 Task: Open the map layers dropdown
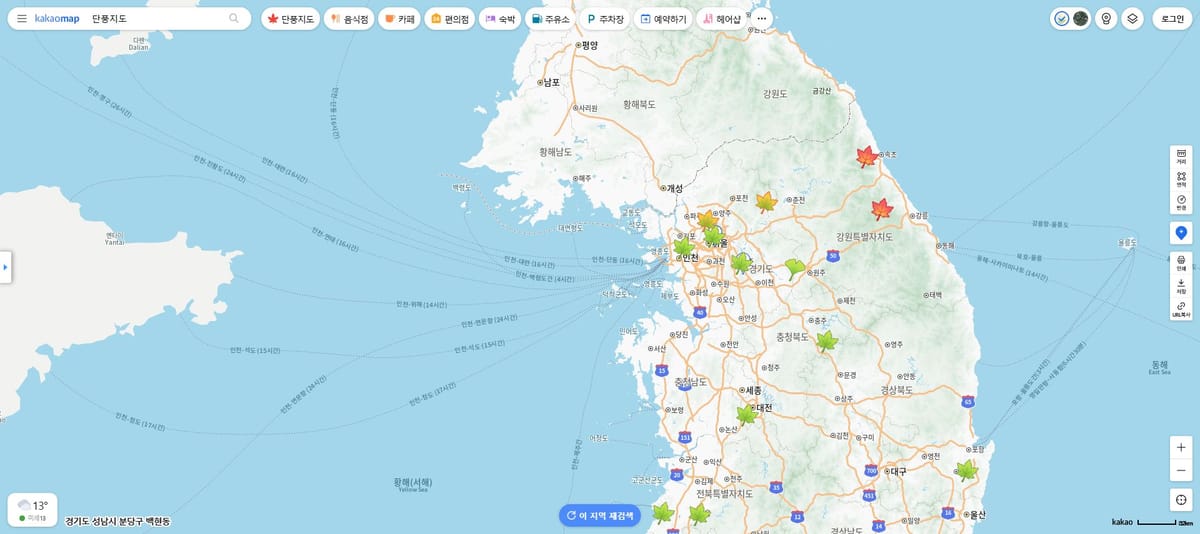tap(1132, 18)
